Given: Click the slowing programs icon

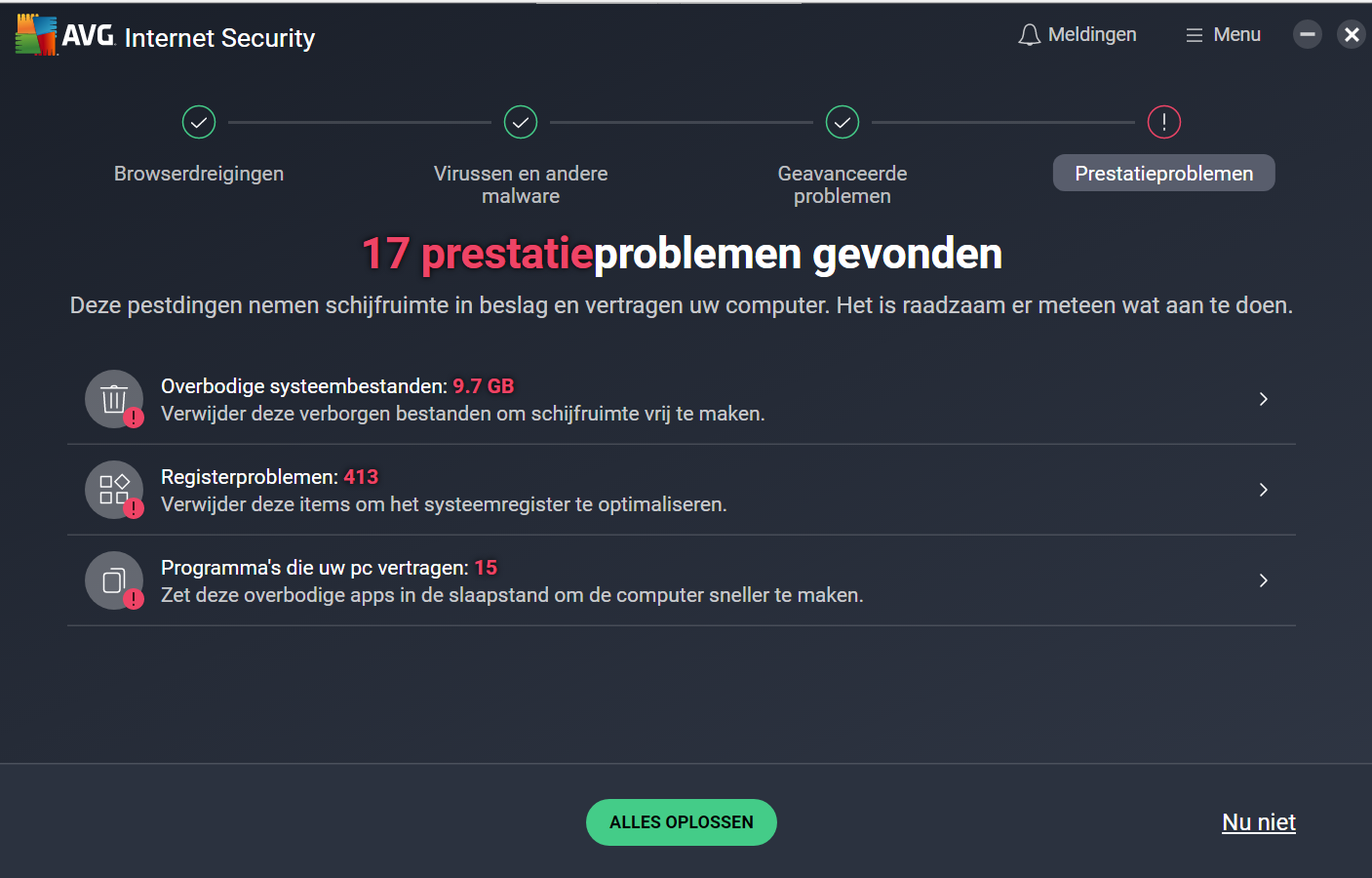Looking at the screenshot, I should (114, 580).
